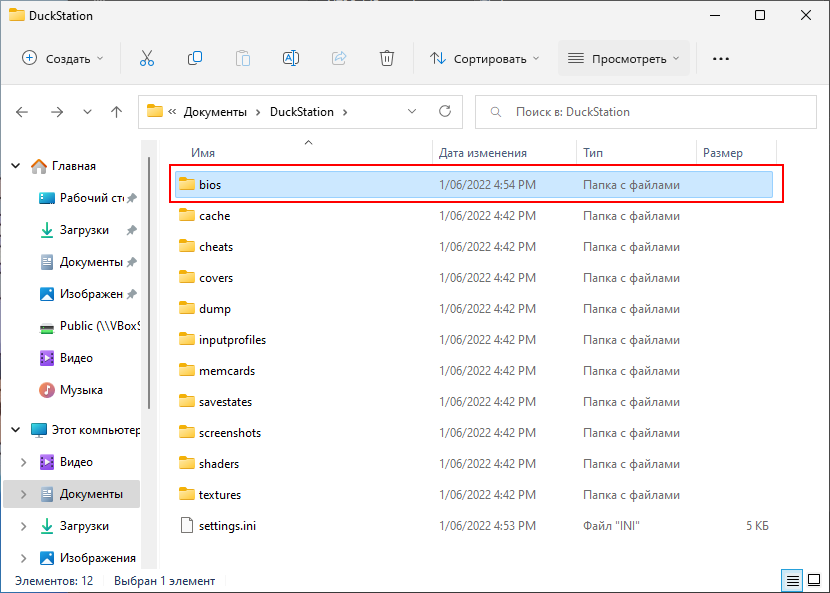Click the navigation pane scrollbar
Viewport: 830px width, 593px height.
coord(149,283)
